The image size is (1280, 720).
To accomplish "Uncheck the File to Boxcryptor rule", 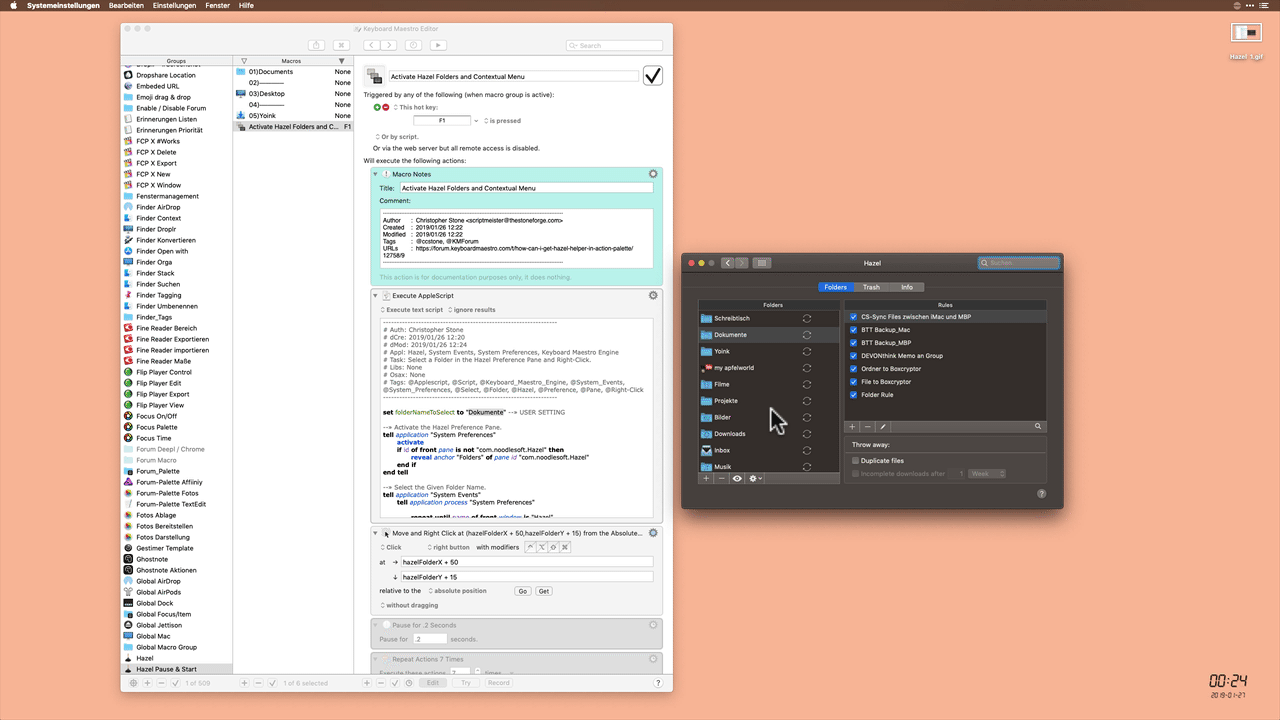I will pos(853,382).
